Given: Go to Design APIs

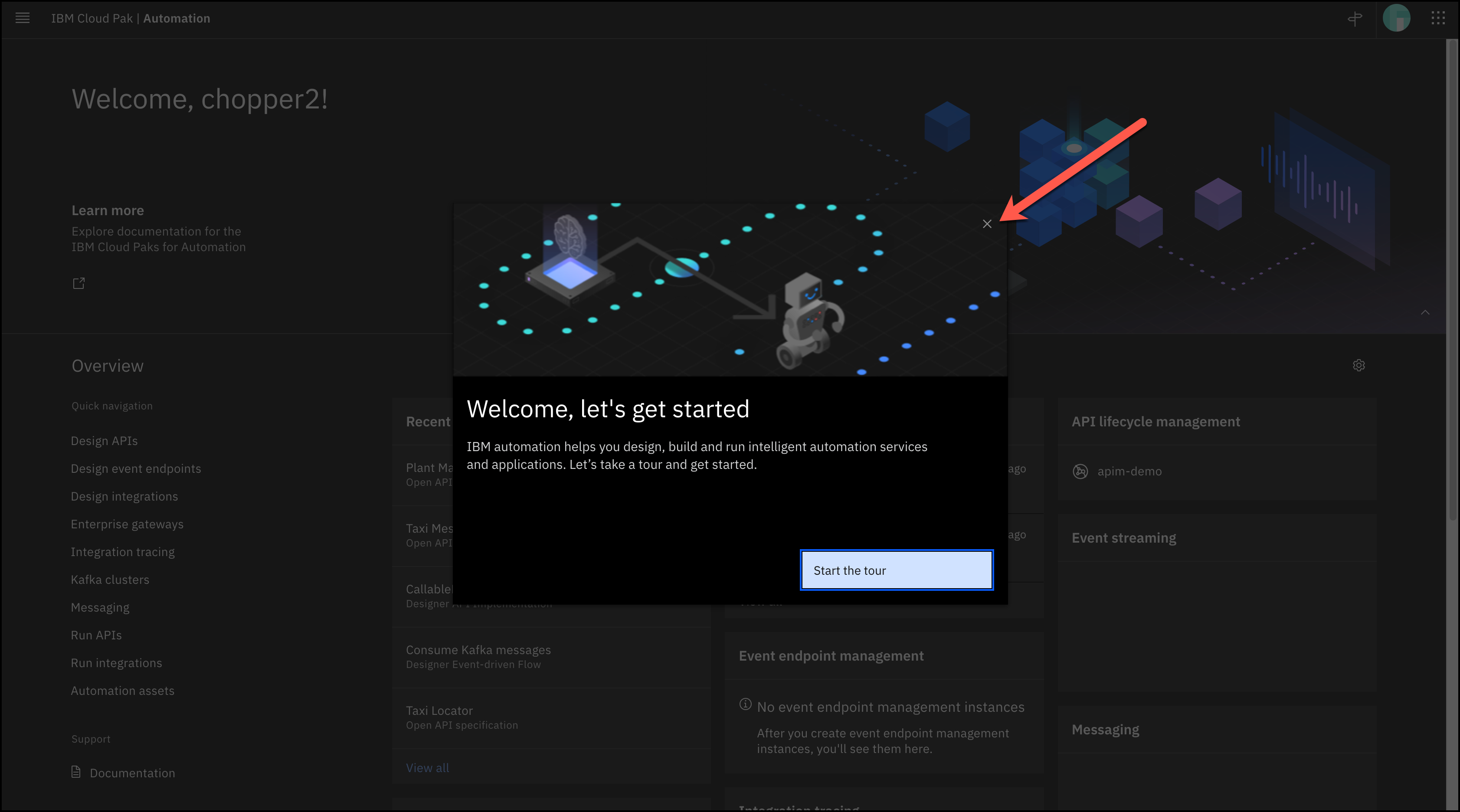Looking at the screenshot, I should coord(104,441).
